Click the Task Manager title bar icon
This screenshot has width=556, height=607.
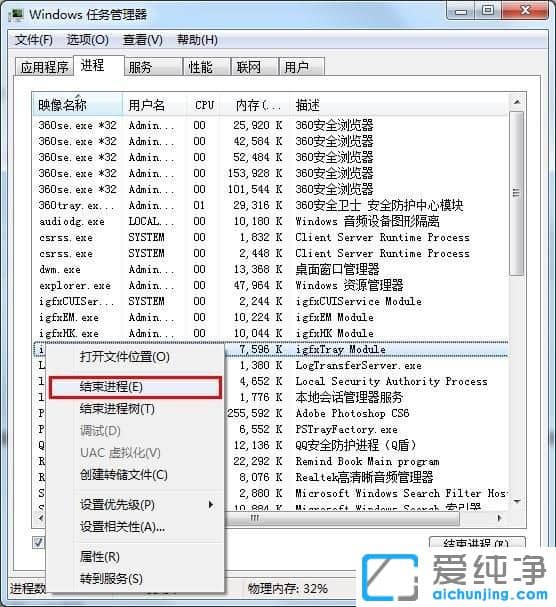16,15
